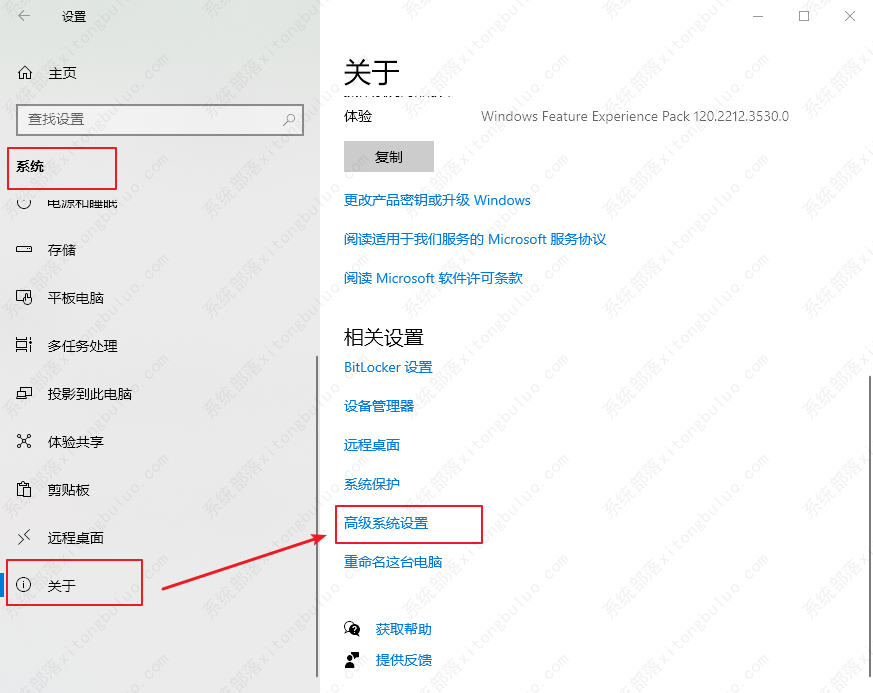Open 剪贴板 clipboard settings
Image resolution: width=873 pixels, height=693 pixels.
[x=68, y=490]
